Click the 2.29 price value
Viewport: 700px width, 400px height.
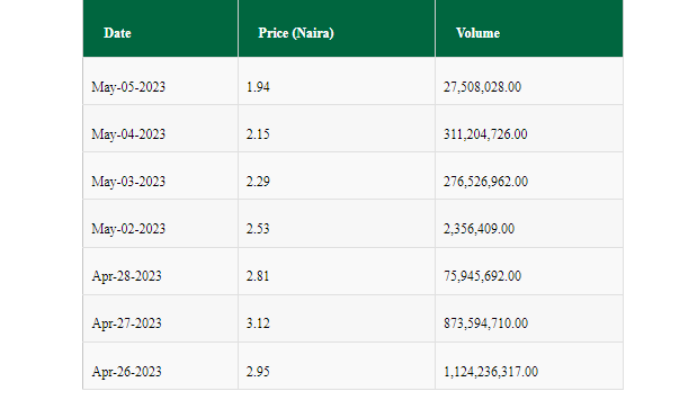coord(258,182)
